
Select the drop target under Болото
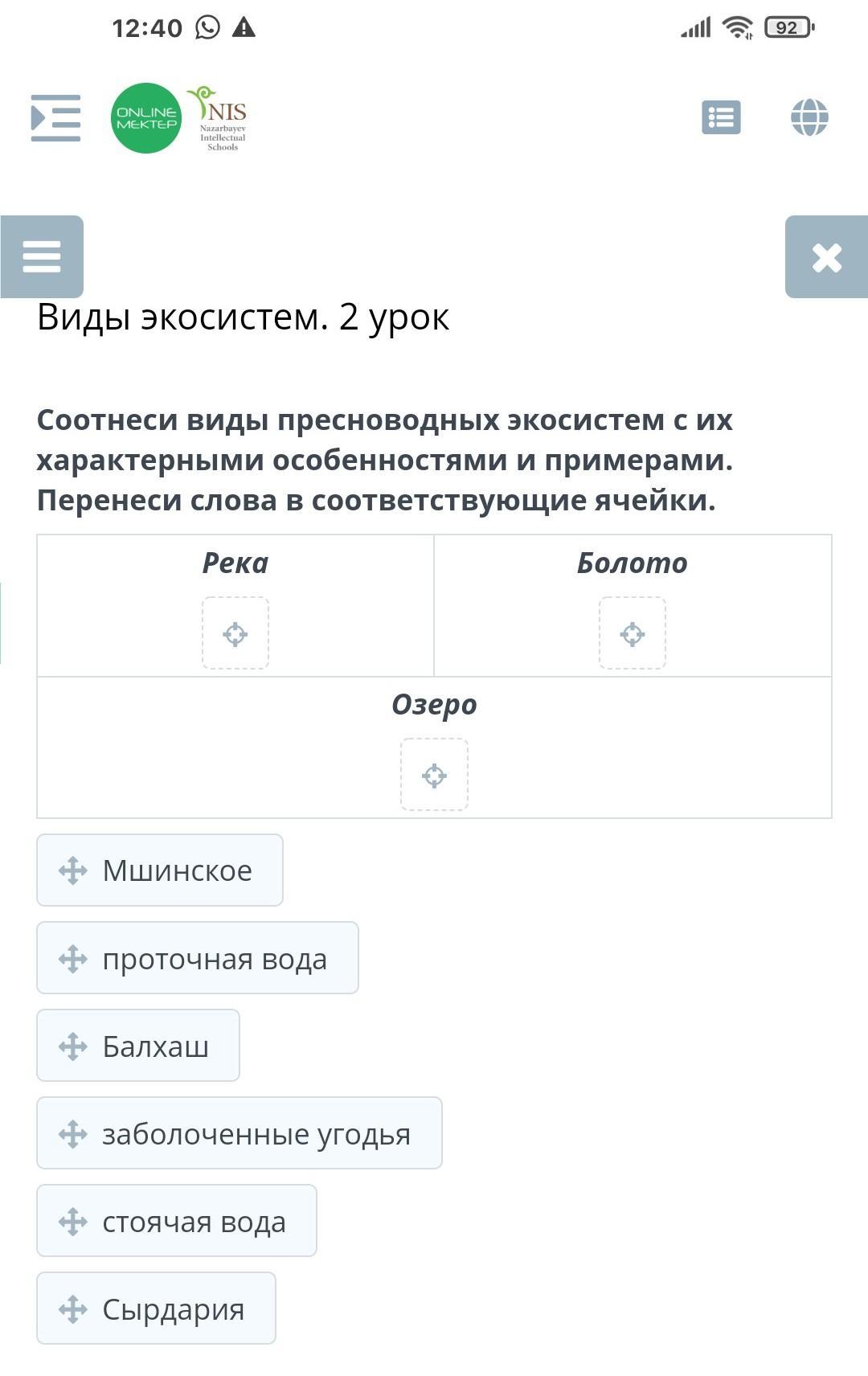[633, 633]
